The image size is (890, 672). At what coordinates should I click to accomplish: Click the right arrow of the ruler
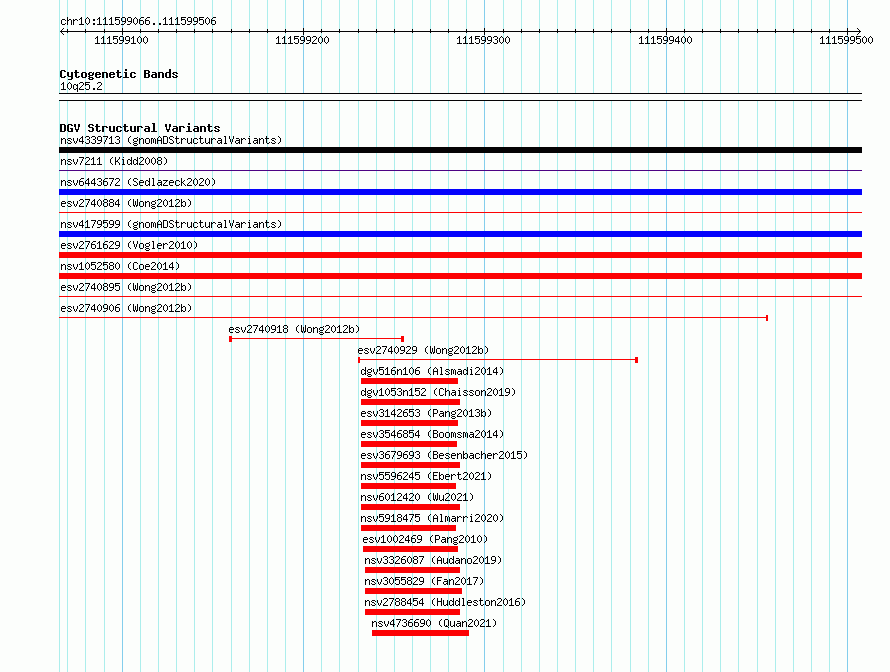pyautogui.click(x=859, y=32)
